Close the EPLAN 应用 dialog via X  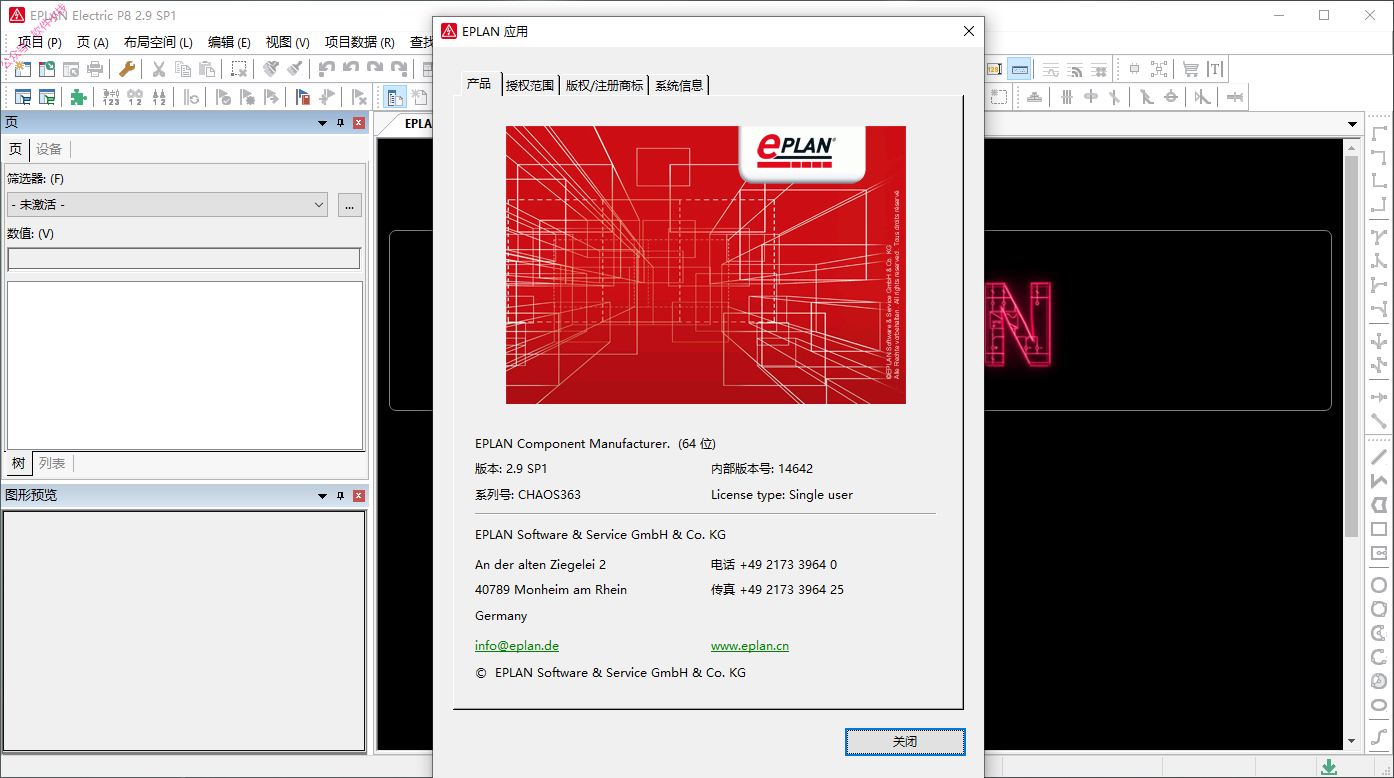[x=968, y=31]
